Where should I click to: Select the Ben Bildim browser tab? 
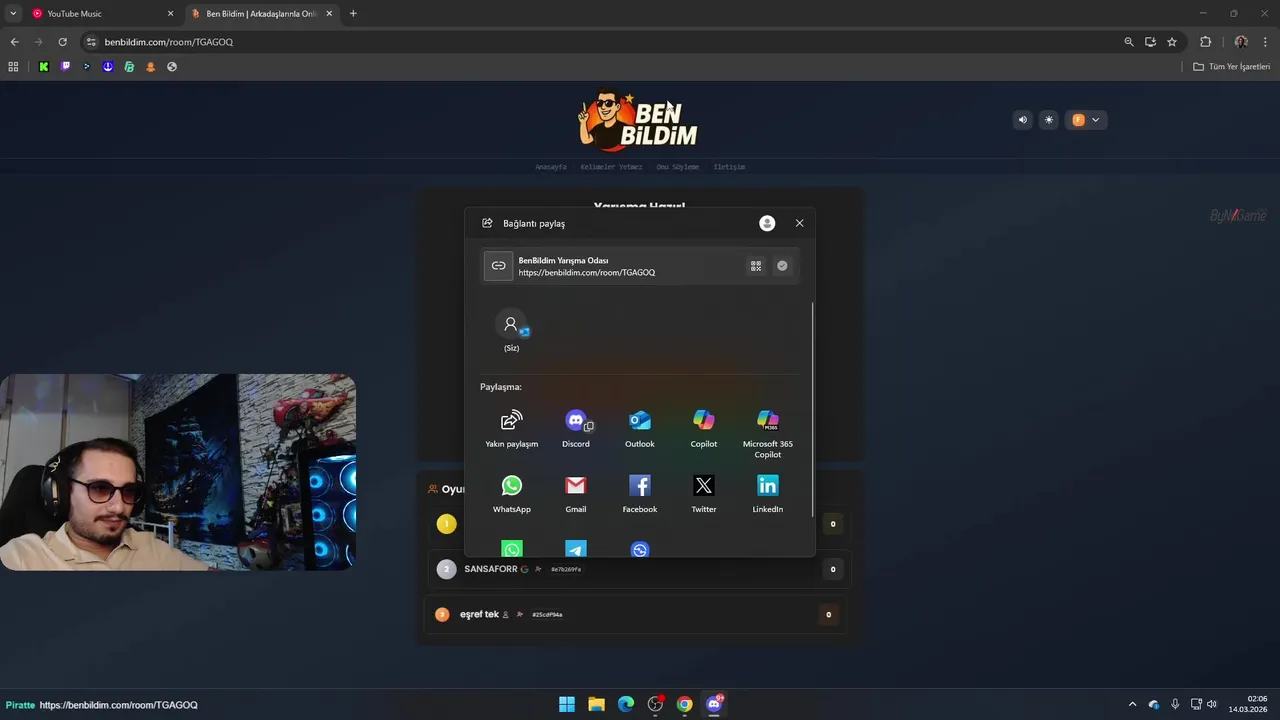[263, 14]
